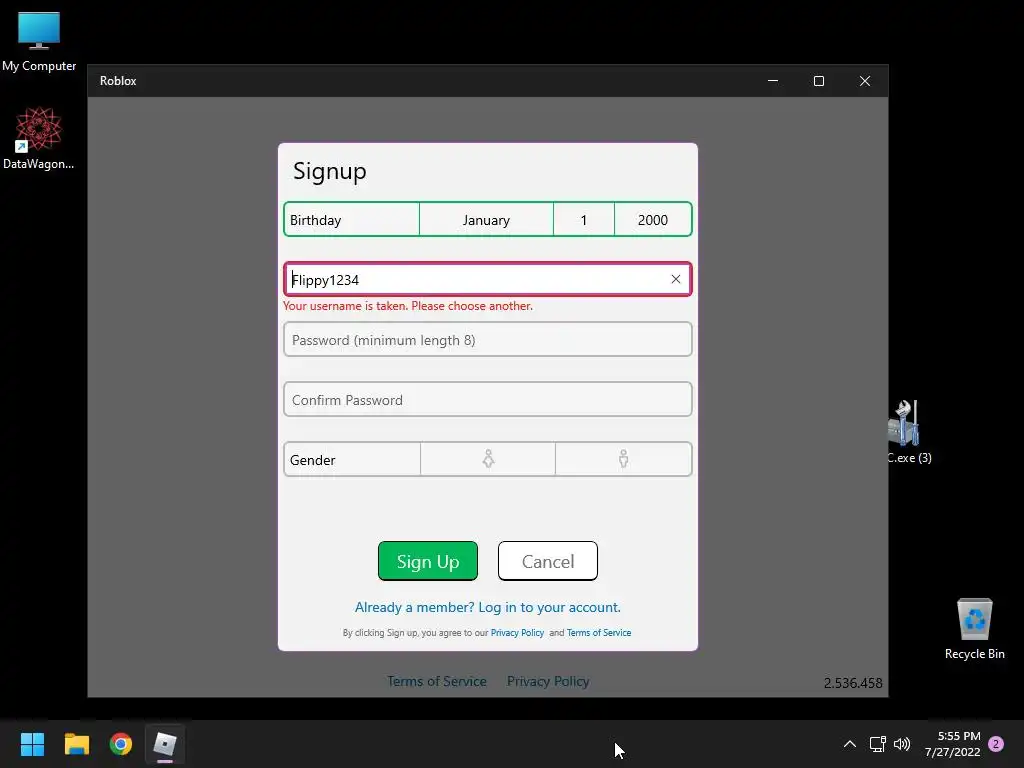Open Privacy Policy link in signup dialog
Image resolution: width=1024 pixels, height=768 pixels.
[517, 633]
